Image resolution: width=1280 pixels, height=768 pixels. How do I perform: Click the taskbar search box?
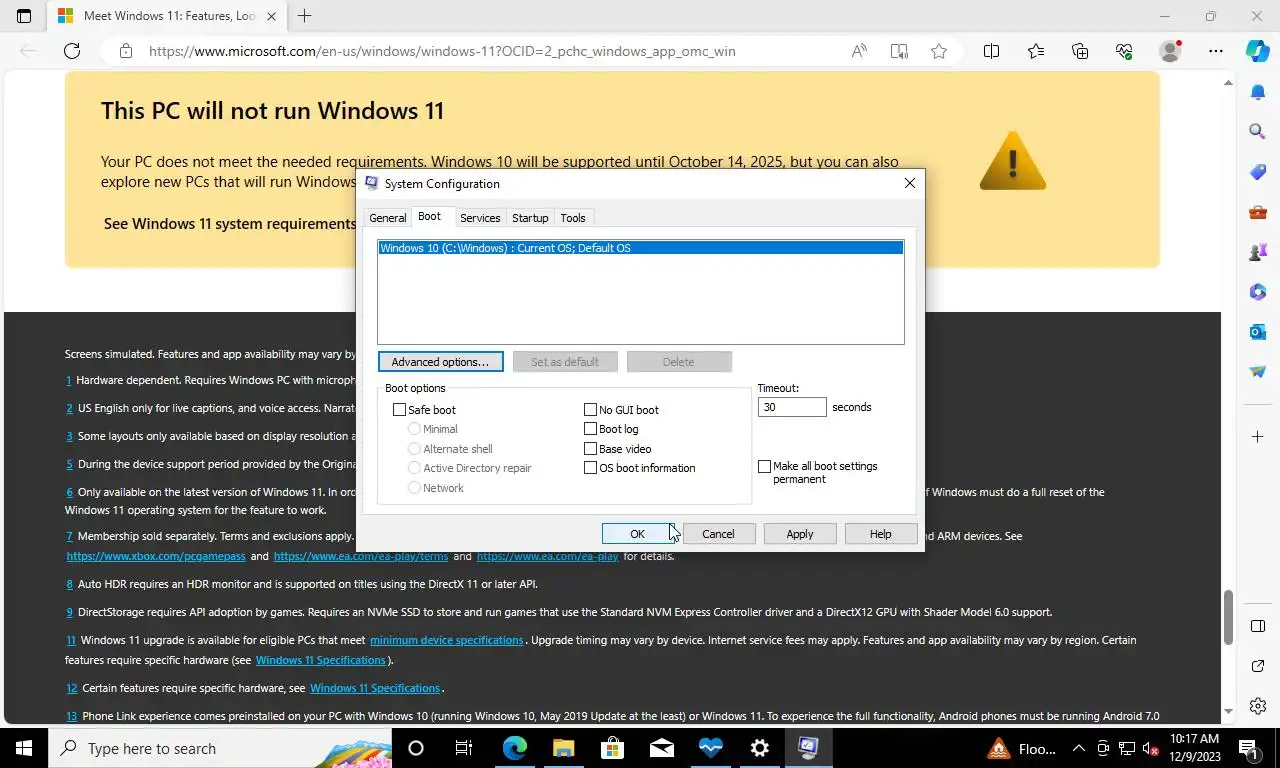pyautogui.click(x=220, y=748)
